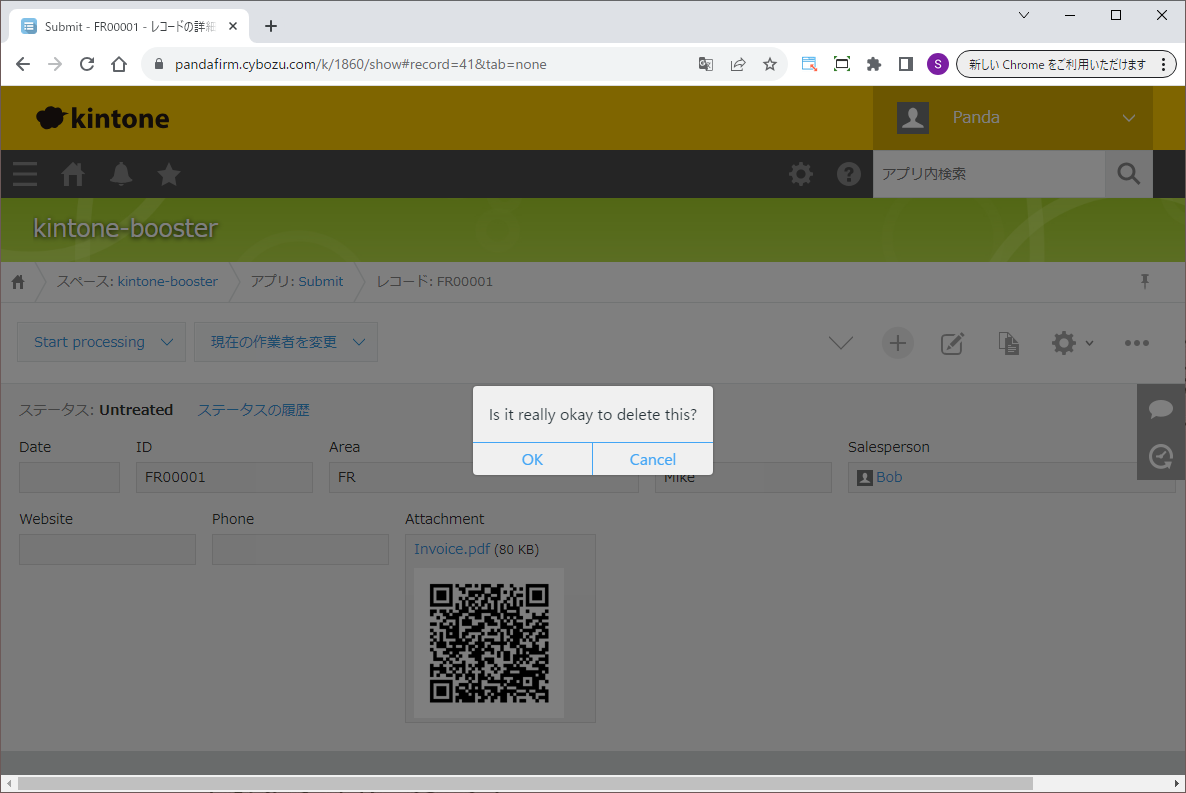Click the app search magnifier button
Image resolution: width=1186 pixels, height=793 pixels.
click(1128, 174)
